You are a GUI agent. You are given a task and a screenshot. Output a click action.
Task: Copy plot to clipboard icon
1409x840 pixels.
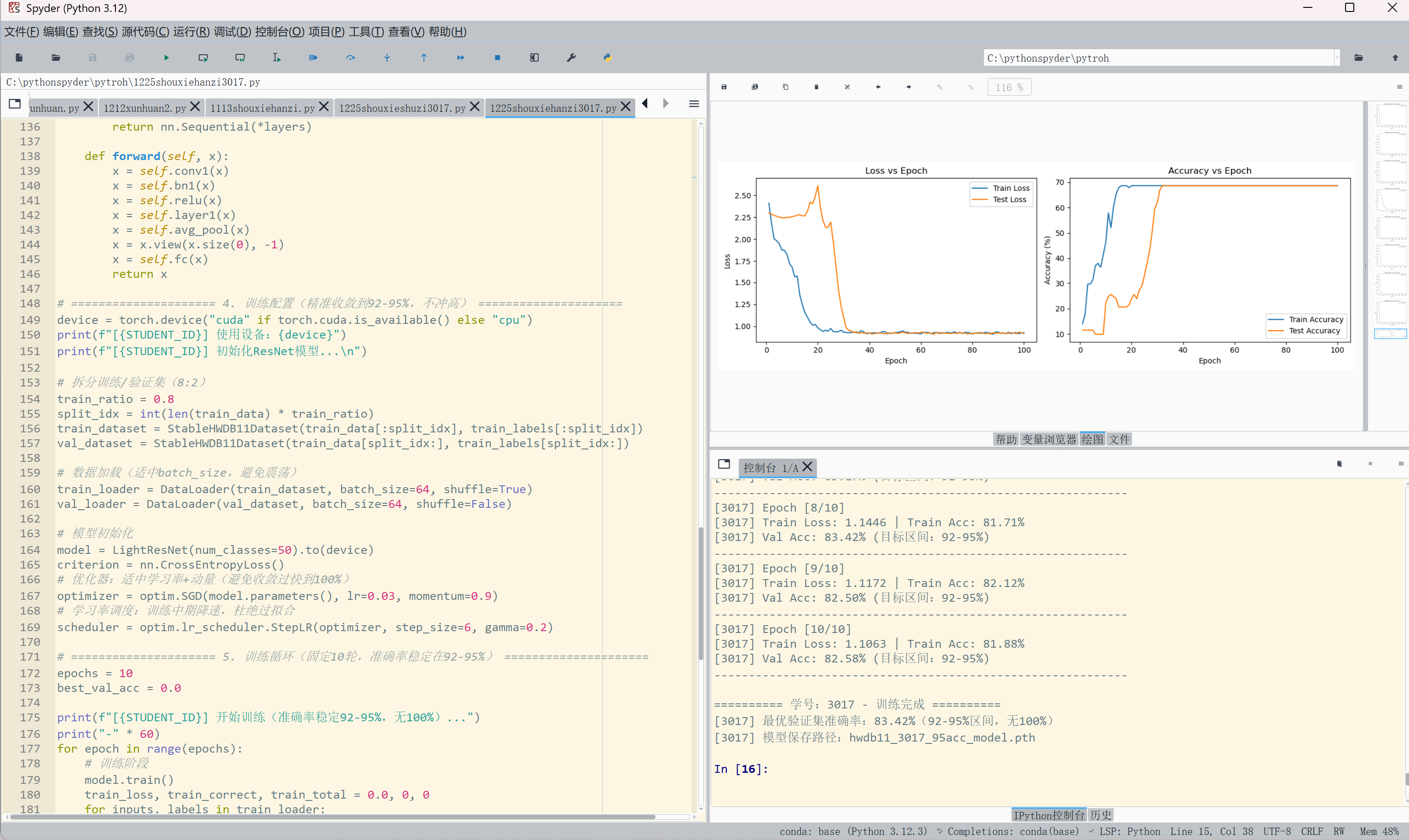(785, 87)
